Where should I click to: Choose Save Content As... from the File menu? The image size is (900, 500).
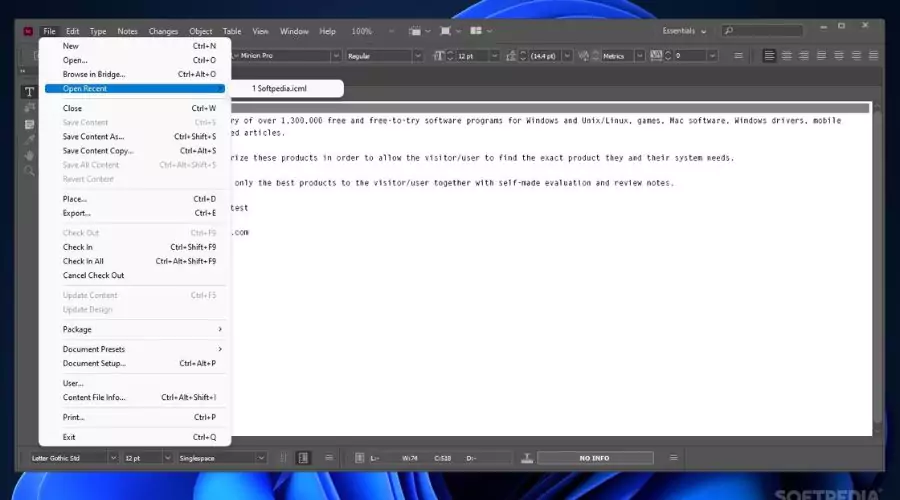point(135,137)
